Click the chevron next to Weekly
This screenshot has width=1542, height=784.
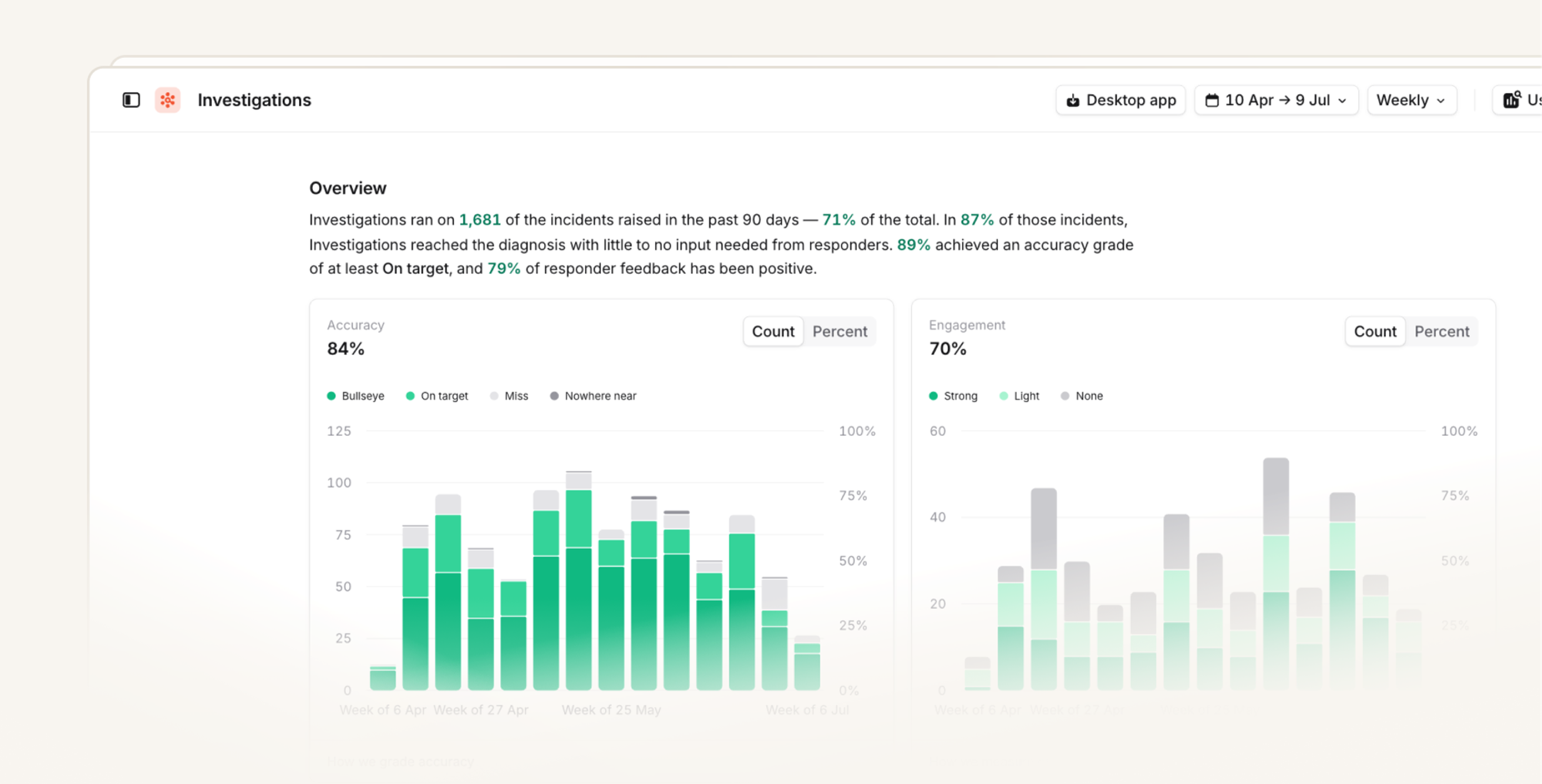(1441, 101)
